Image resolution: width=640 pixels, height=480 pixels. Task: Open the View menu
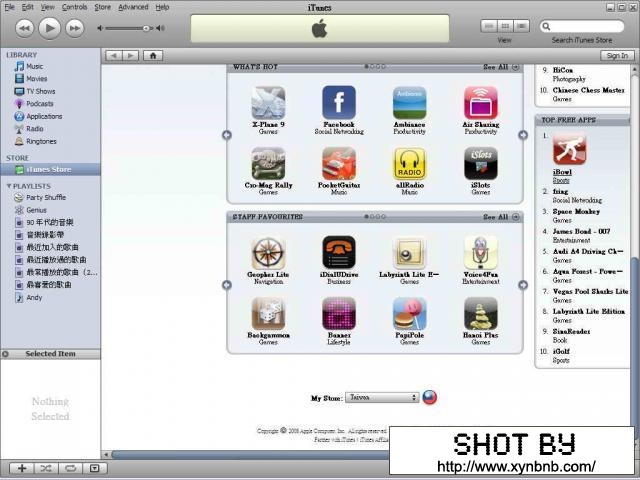(47, 7)
